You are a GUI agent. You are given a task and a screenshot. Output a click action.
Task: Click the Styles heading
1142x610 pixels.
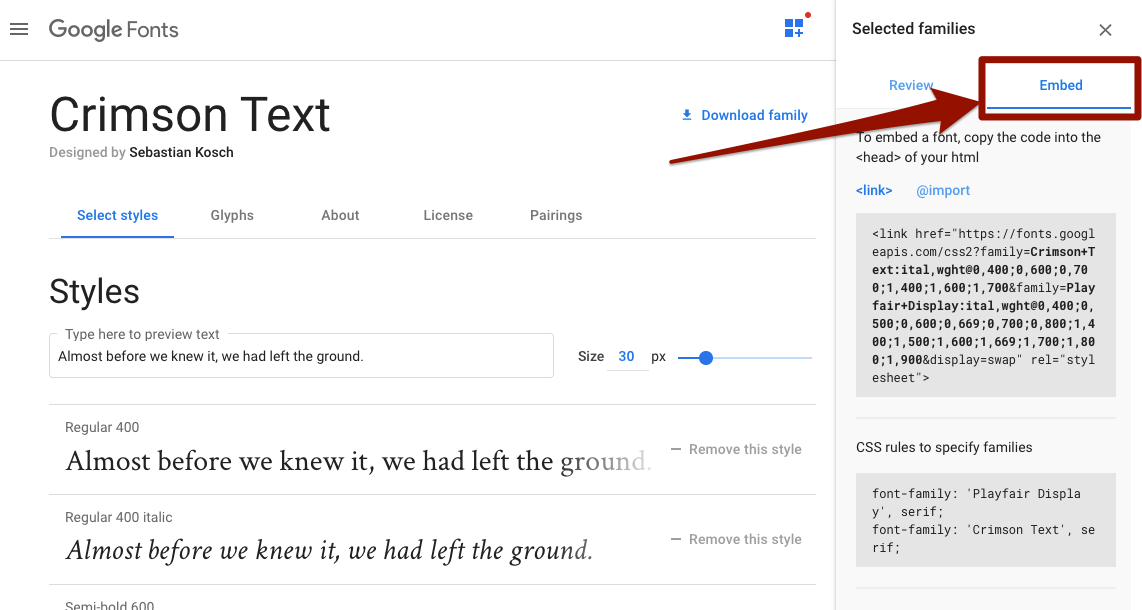coord(95,292)
